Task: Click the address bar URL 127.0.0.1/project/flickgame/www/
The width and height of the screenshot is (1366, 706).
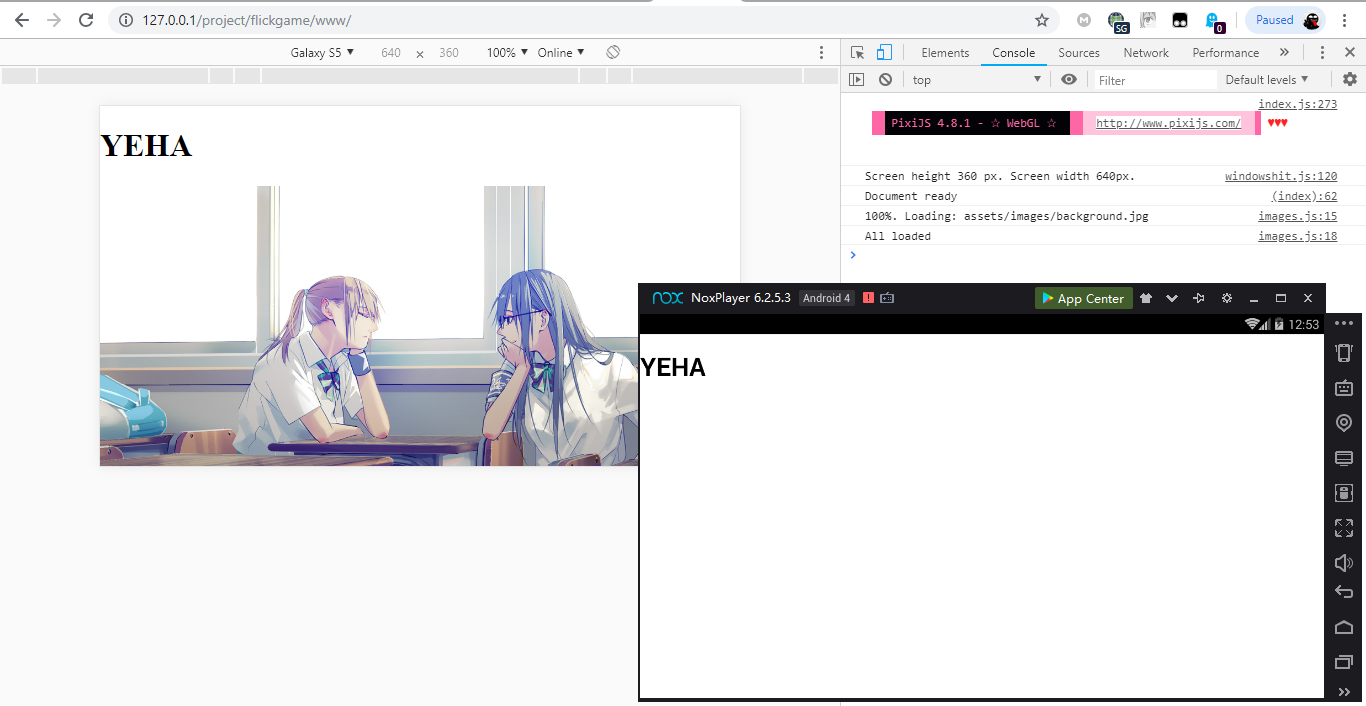Action: [246, 20]
